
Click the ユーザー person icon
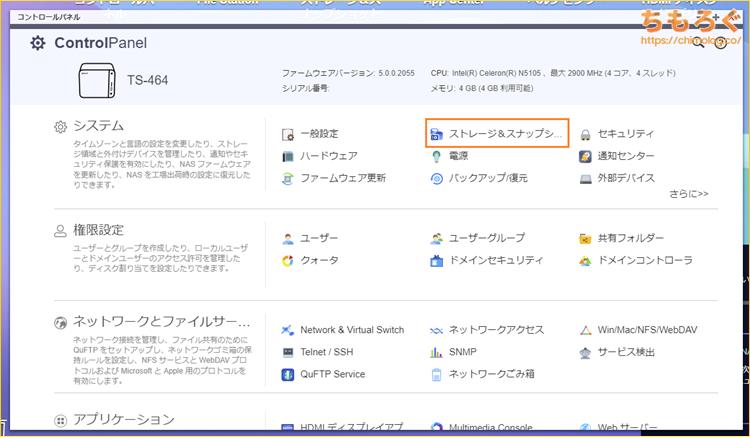pos(288,238)
